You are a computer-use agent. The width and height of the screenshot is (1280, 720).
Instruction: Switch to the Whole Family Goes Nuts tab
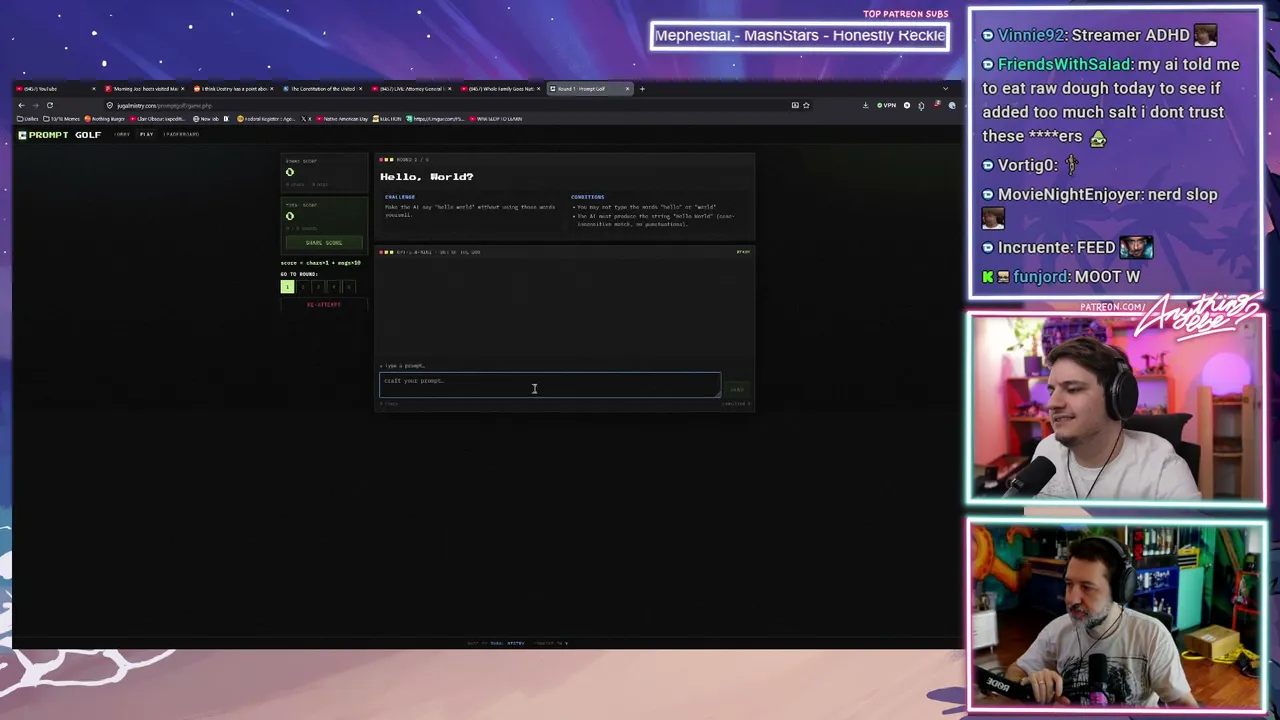click(x=500, y=89)
